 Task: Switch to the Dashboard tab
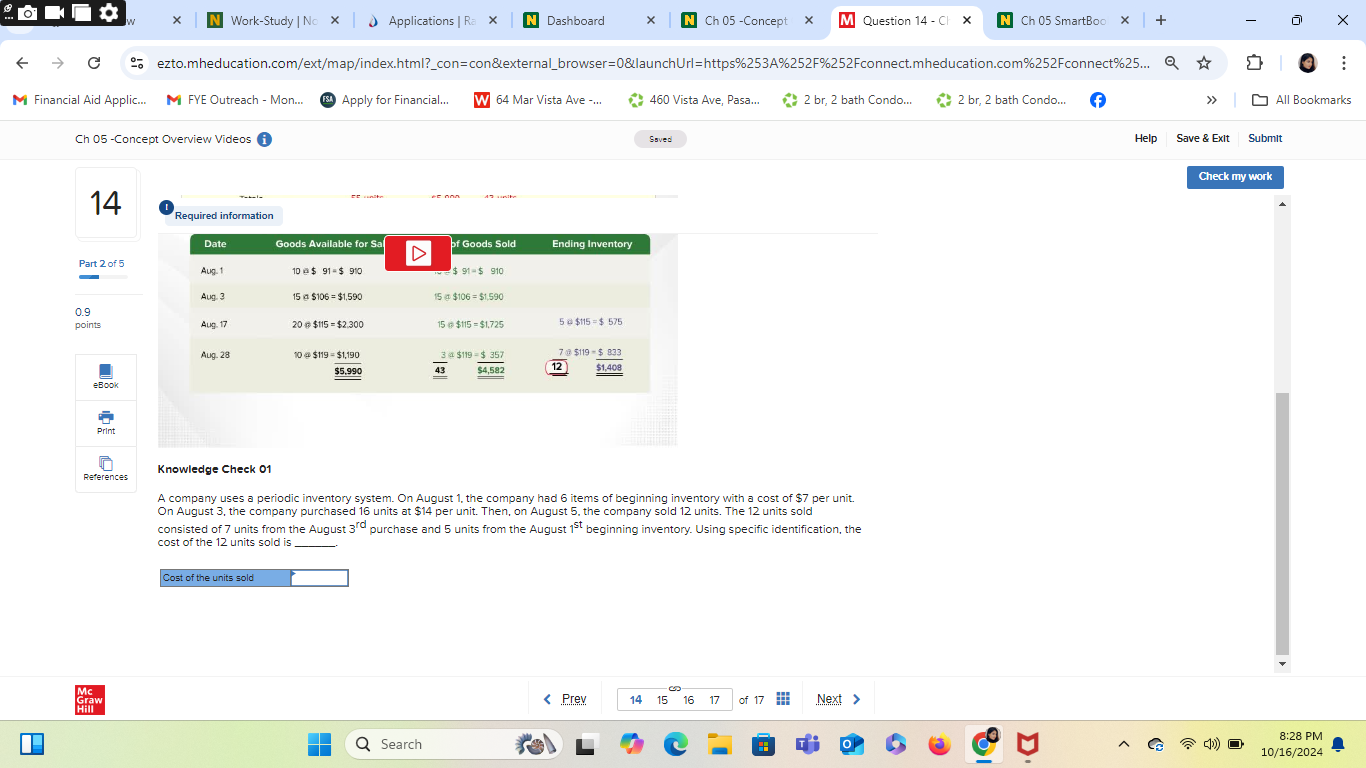pos(588,20)
